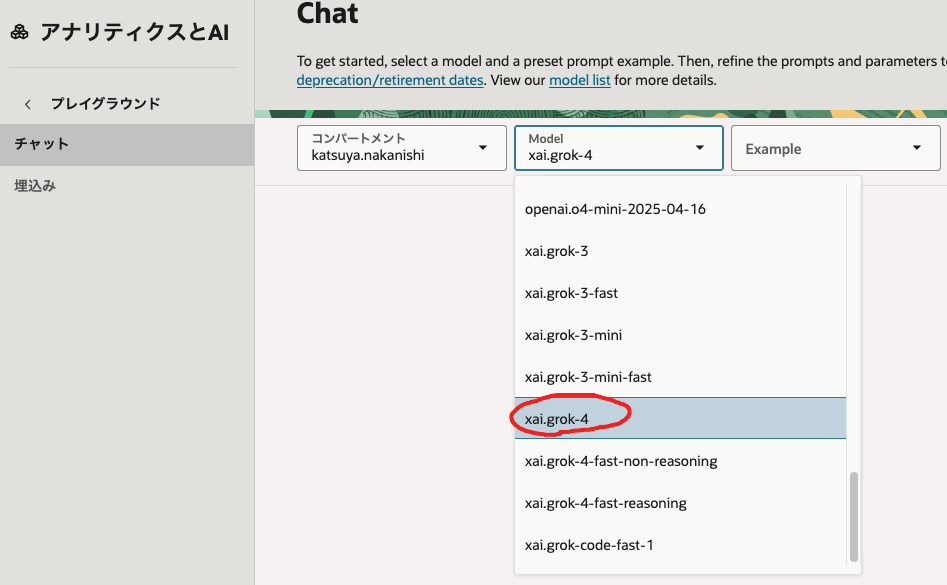Open the プレイグラウンド navigation item
Screen dimensions: 947x585
coord(106,104)
